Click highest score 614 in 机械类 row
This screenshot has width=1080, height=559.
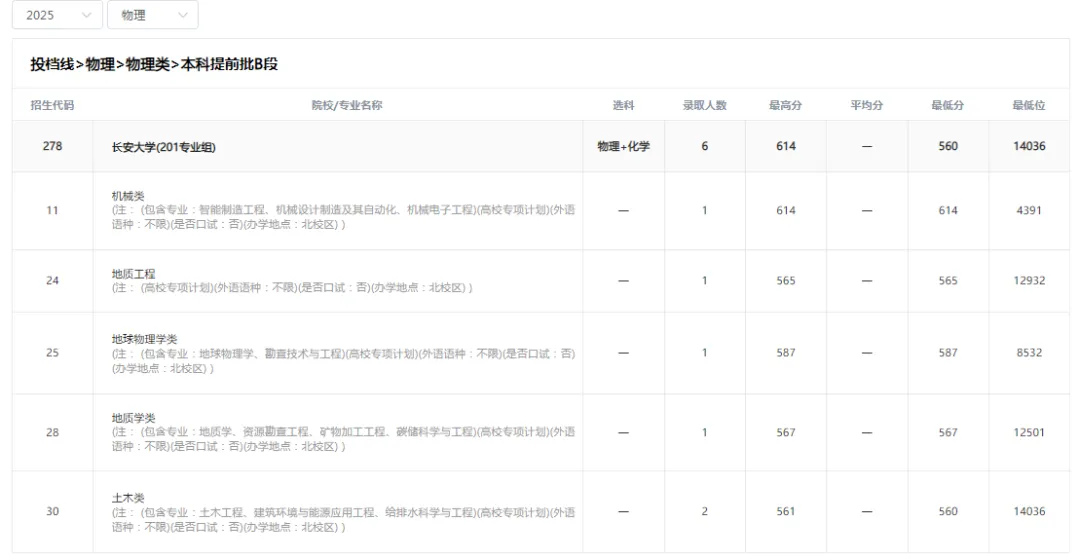(786, 211)
